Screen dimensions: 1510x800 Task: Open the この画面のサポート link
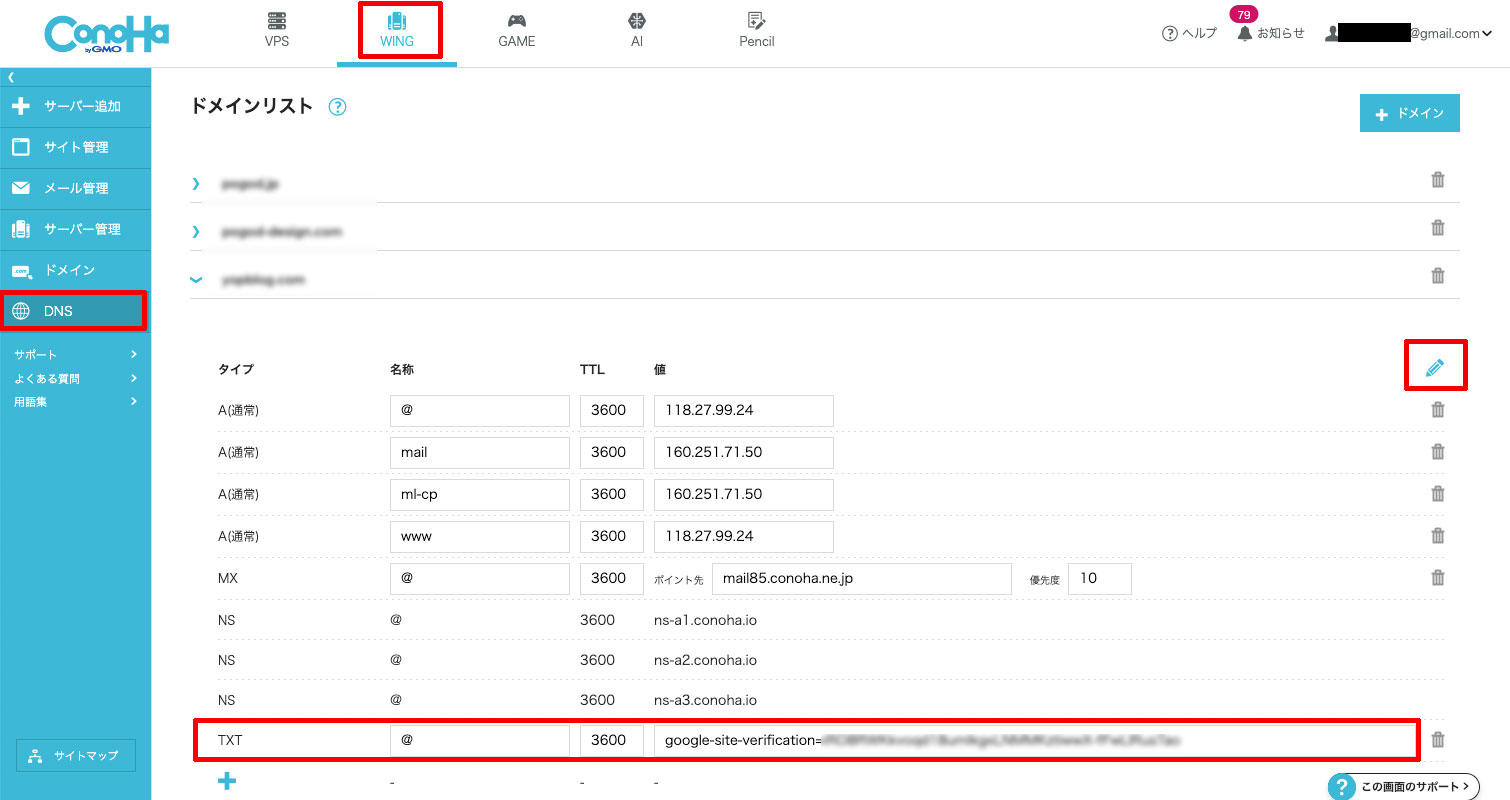click(1403, 786)
